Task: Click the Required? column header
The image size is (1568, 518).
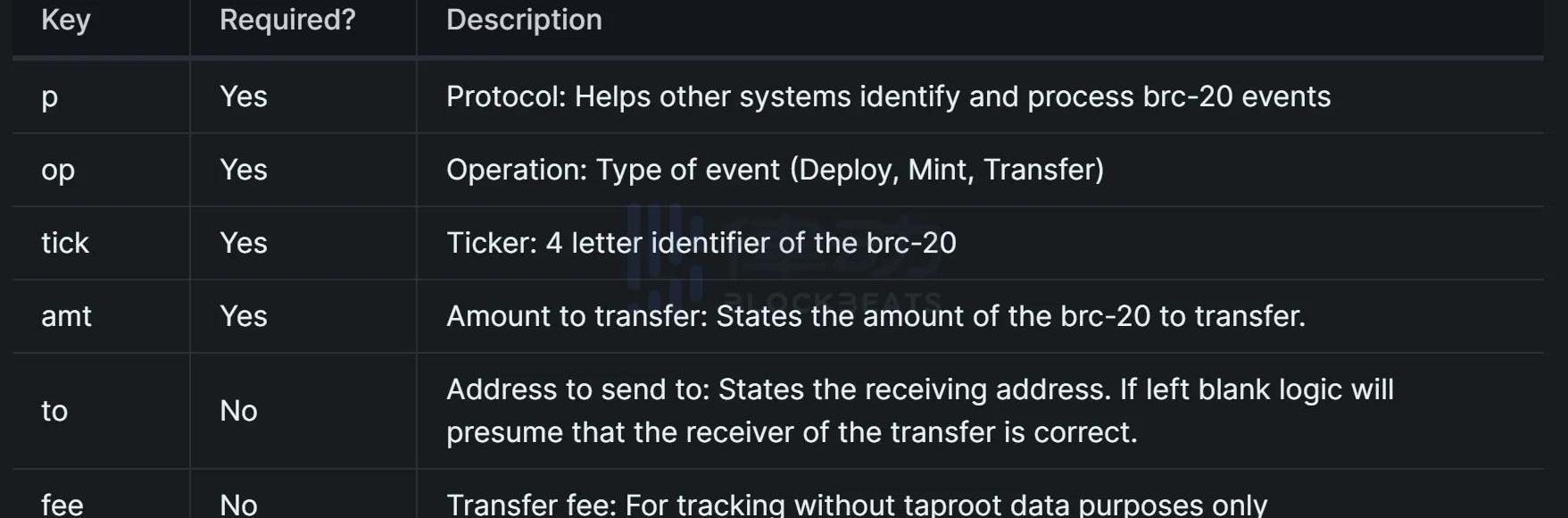Action: click(287, 20)
